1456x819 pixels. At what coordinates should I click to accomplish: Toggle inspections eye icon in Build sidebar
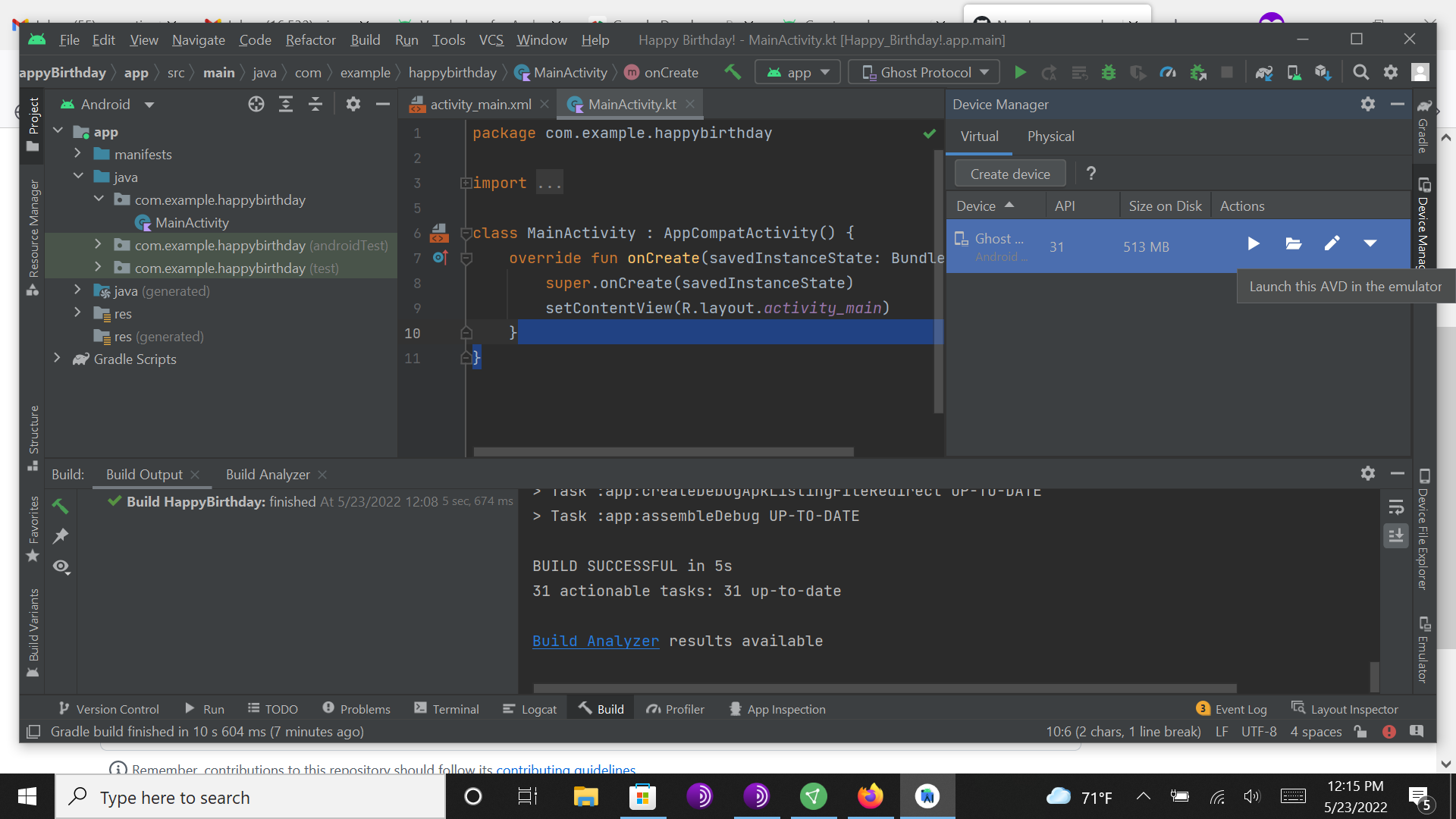(61, 566)
